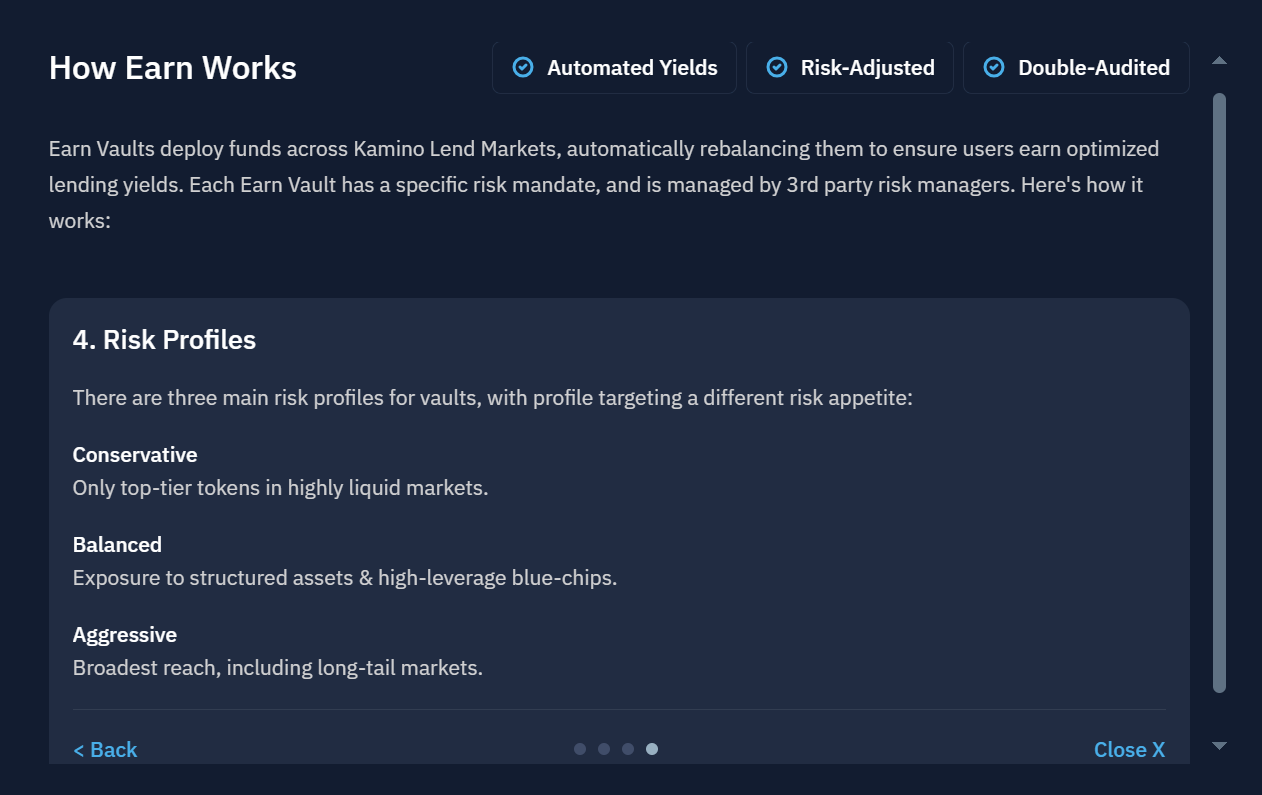Click the '4. Risk Profiles' heading

pyautogui.click(x=164, y=340)
